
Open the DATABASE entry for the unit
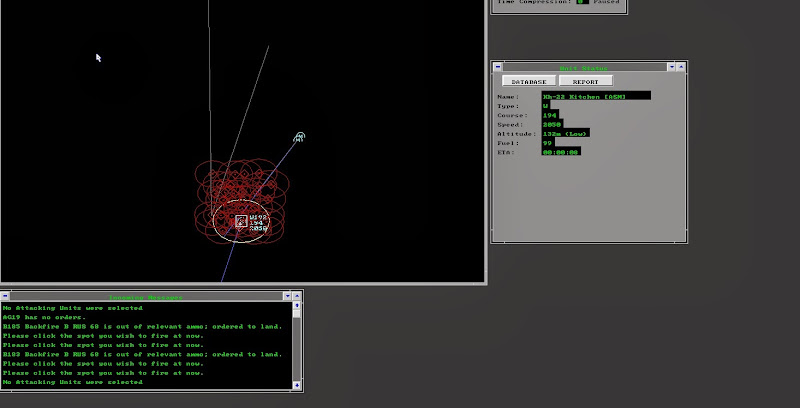[x=529, y=81]
